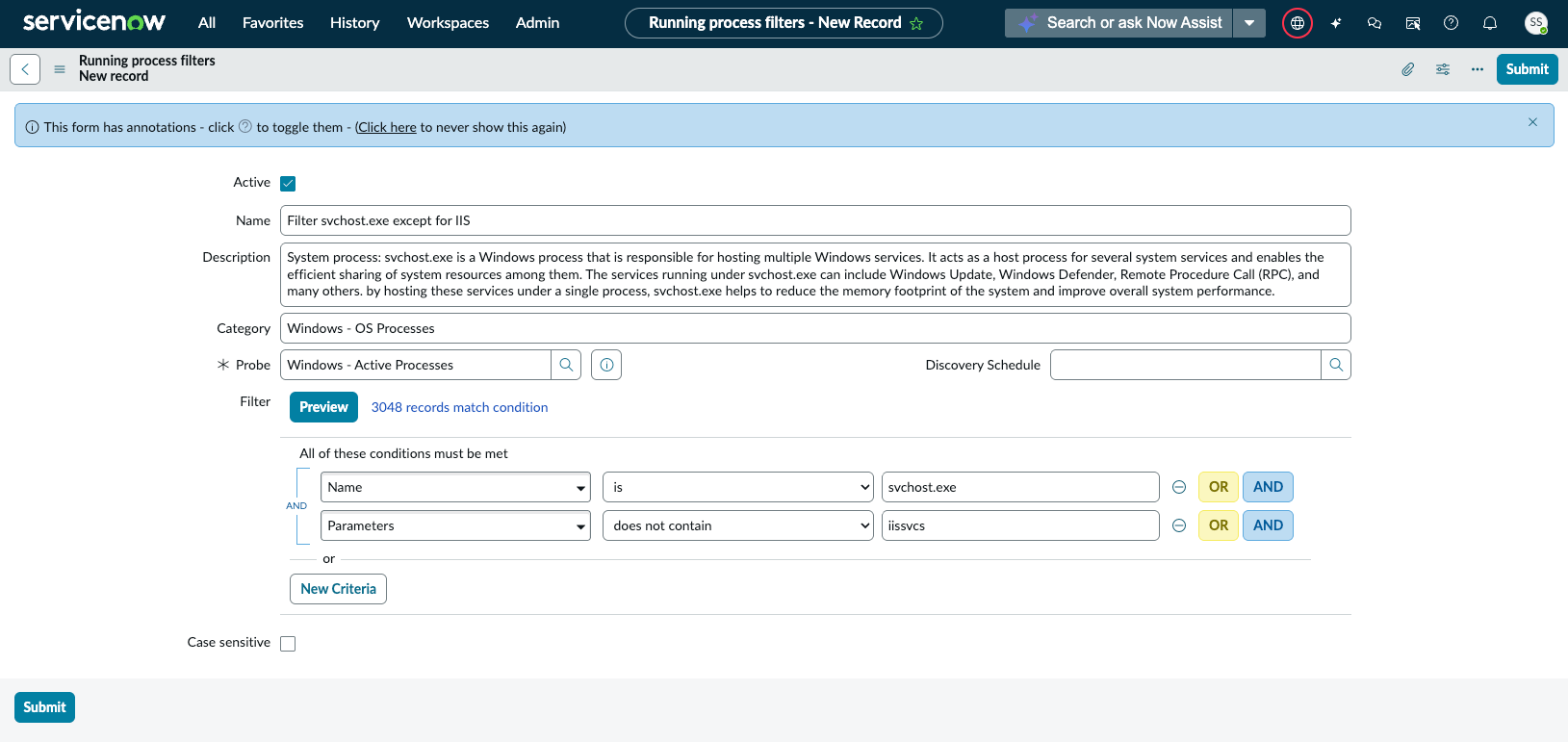Screen dimensions: 1568x742
Task: Edit the iissvcs value field
Action: [x=1020, y=525]
